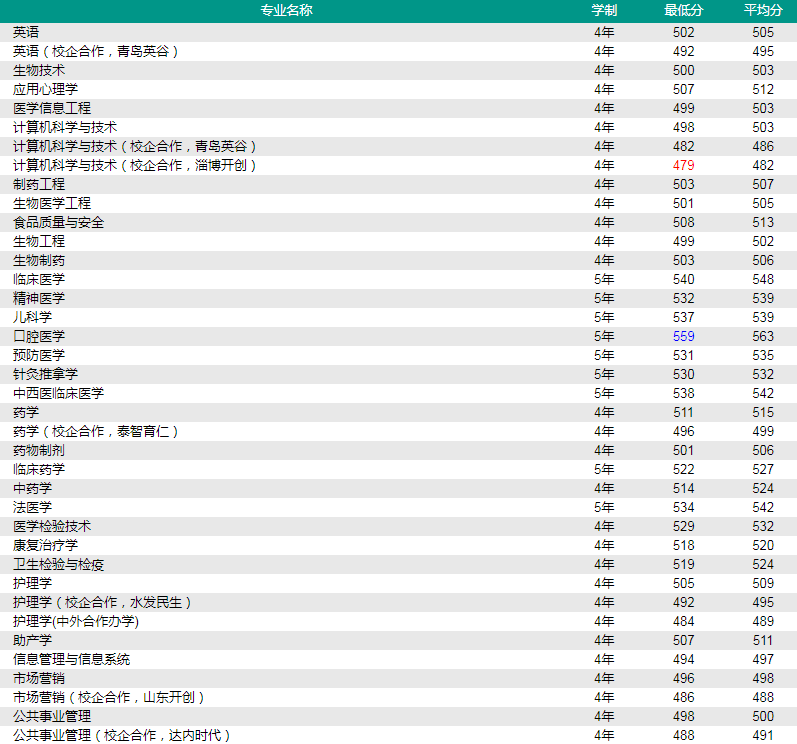797x744 pixels.
Task: Select the 应用心理学 major row
Action: pos(45,89)
